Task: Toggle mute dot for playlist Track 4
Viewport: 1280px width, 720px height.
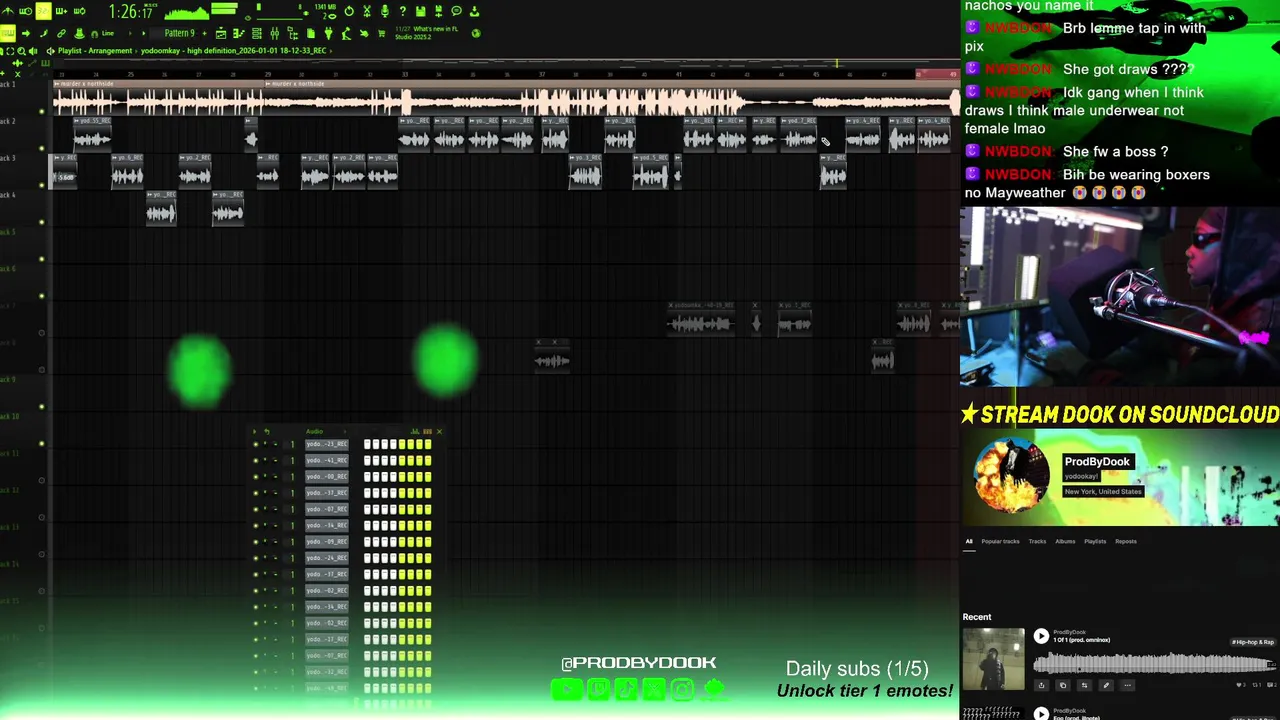Action: [x=41, y=222]
